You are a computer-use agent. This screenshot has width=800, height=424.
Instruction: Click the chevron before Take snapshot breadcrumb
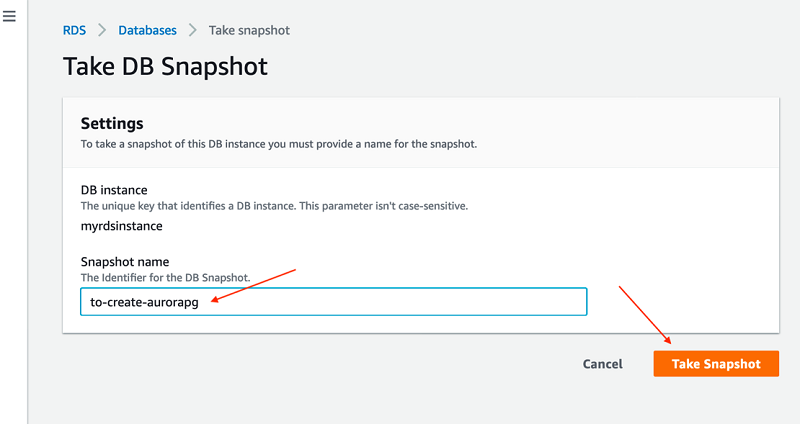(192, 31)
